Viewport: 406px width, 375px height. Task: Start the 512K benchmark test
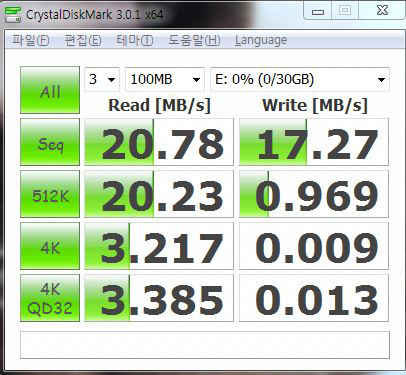[x=50, y=194]
